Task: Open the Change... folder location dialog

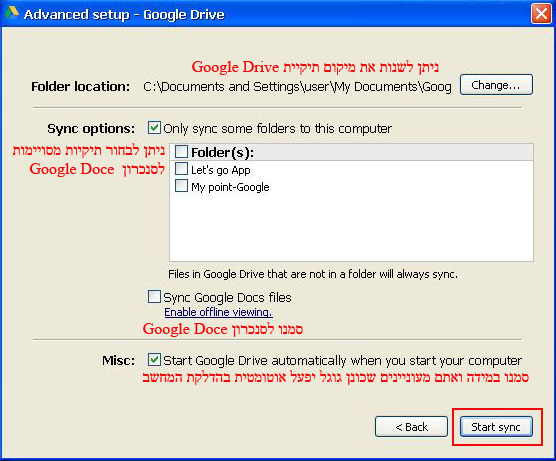Action: (496, 85)
